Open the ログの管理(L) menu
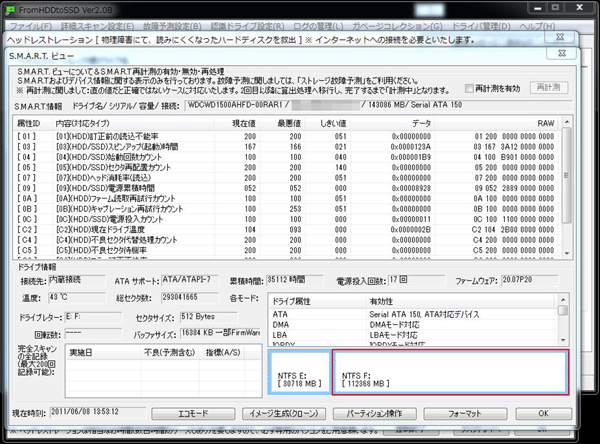The height and width of the screenshot is (444, 600). 318,26
